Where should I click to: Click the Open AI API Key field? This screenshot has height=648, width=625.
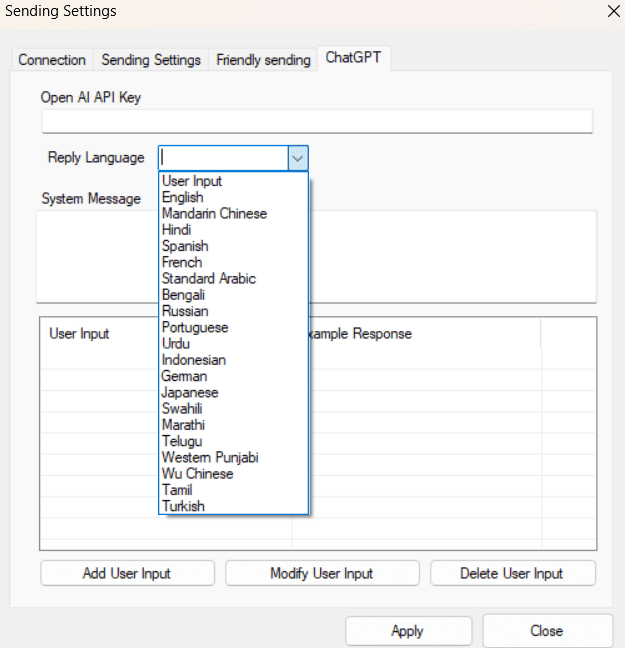coord(317,121)
